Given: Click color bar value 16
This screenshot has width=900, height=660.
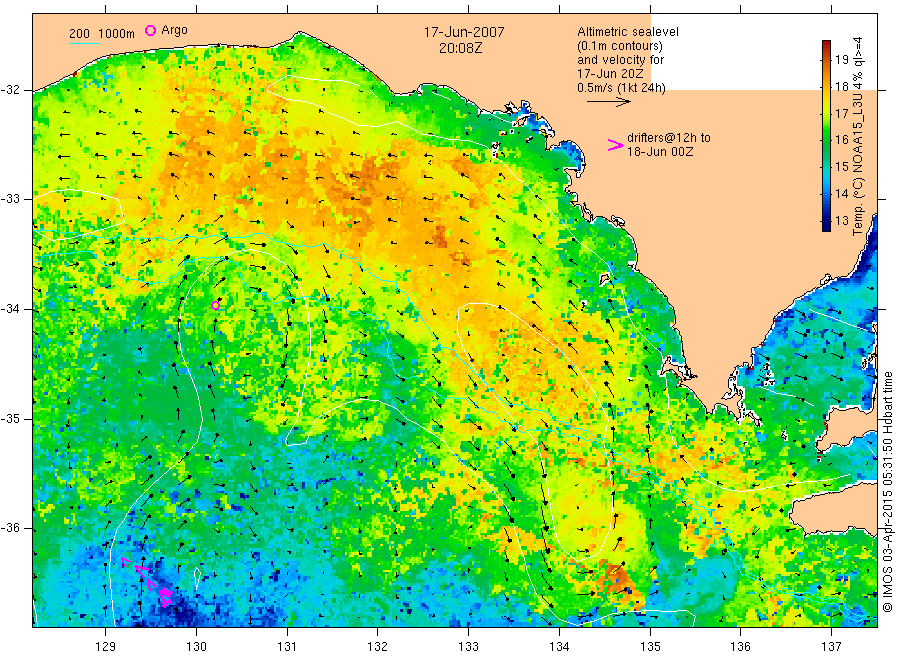Looking at the screenshot, I should coord(841,140).
